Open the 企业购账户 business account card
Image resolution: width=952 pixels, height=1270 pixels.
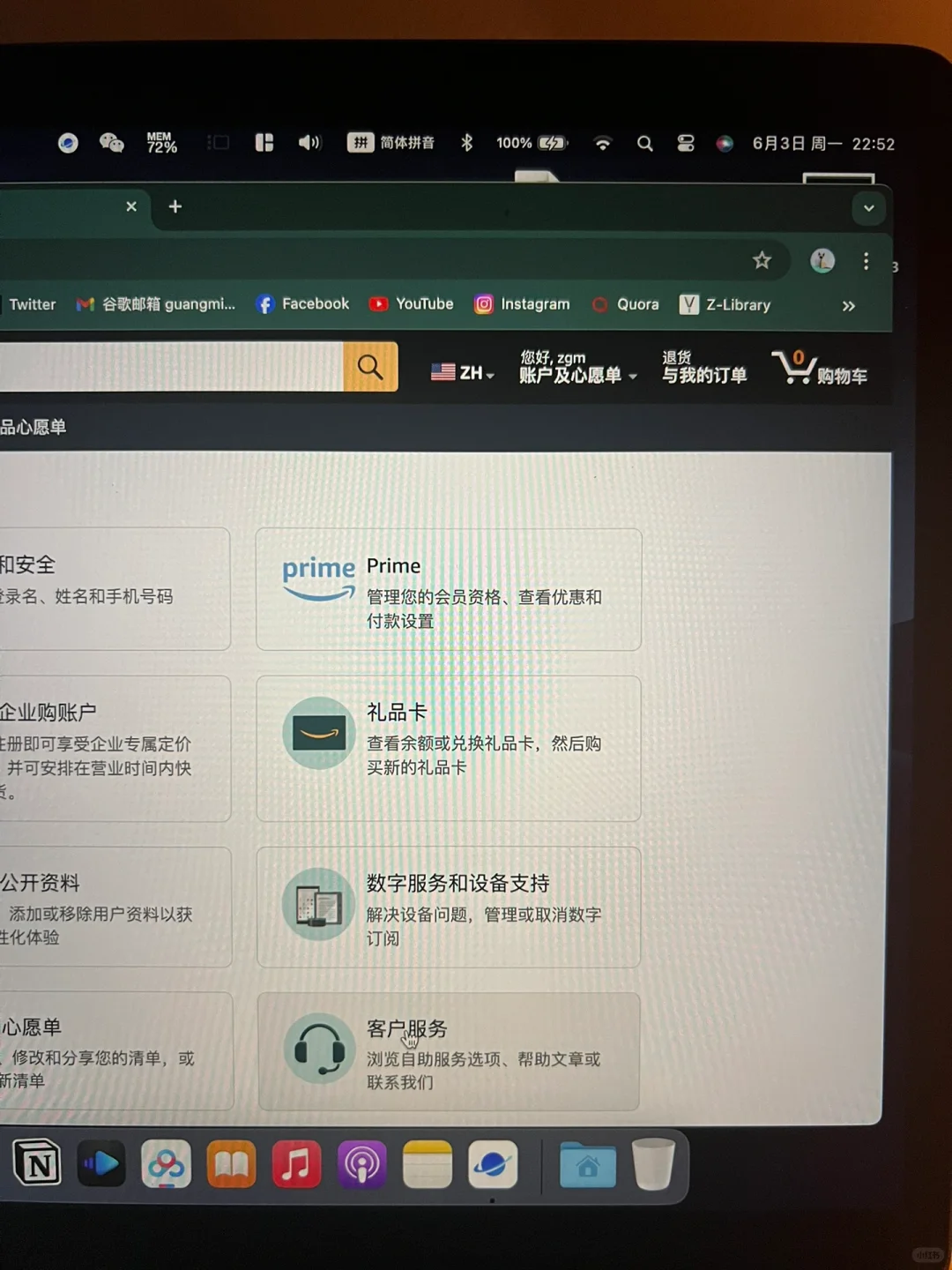115,749
